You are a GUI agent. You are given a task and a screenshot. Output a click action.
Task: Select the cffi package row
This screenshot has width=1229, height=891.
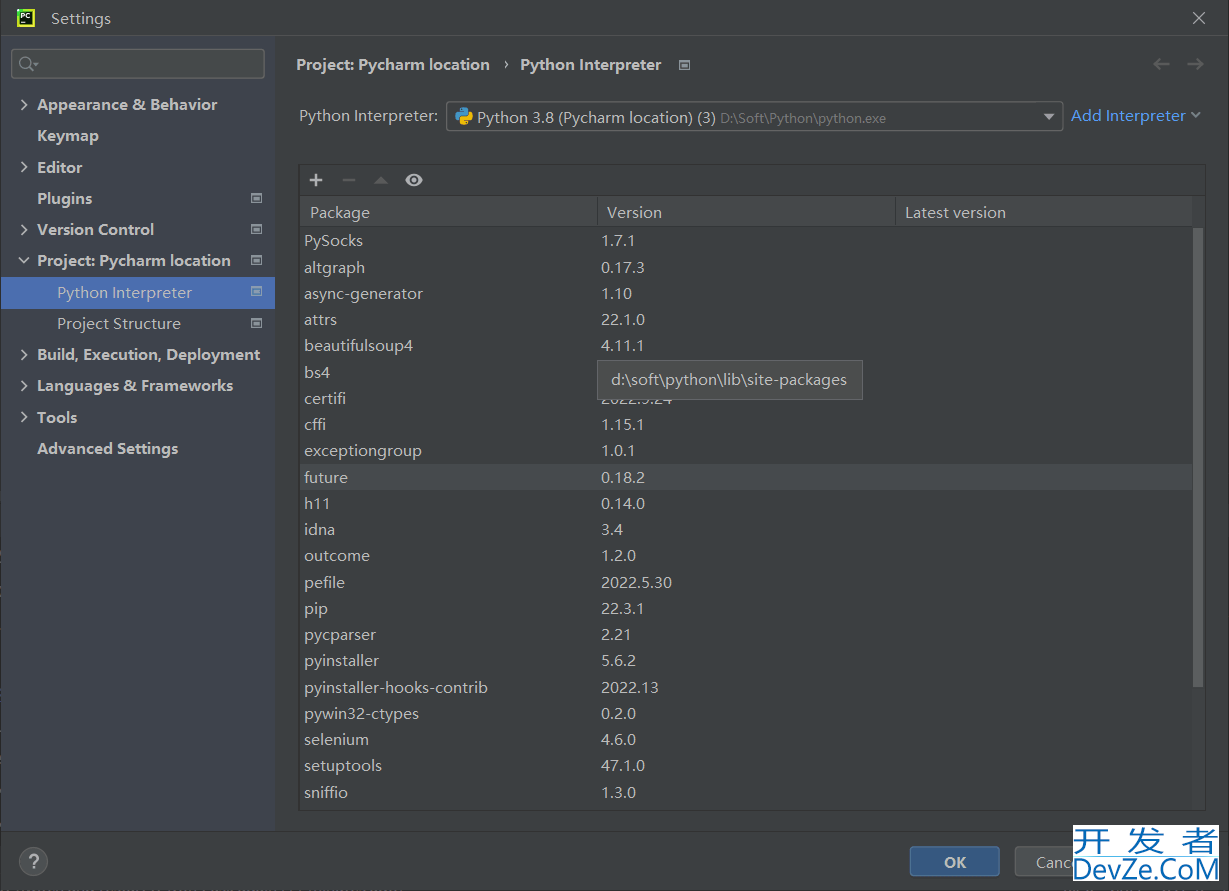coord(746,424)
